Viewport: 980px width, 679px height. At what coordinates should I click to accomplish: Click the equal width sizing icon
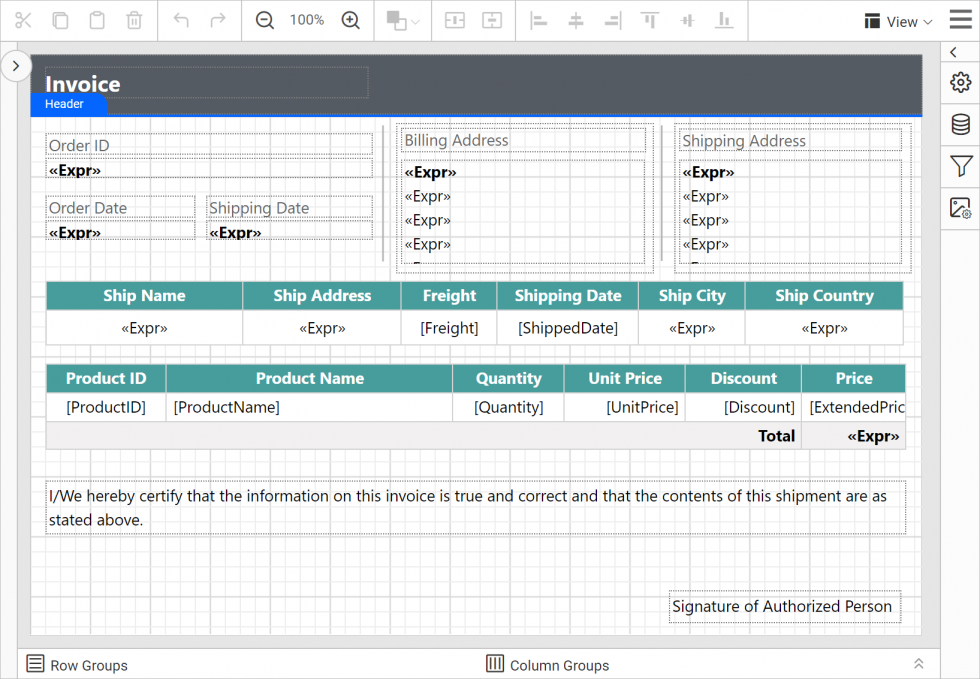(x=454, y=21)
